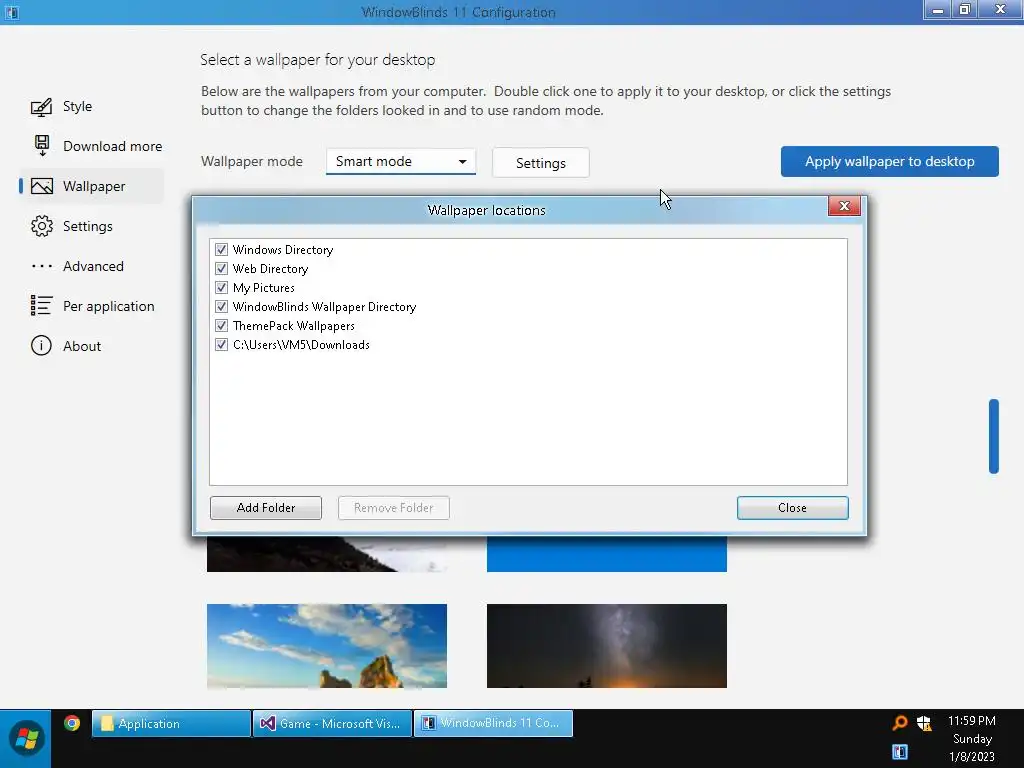Viewport: 1024px width, 768px height.
Task: Click the Style pencil icon in sidebar
Action: 41,106
